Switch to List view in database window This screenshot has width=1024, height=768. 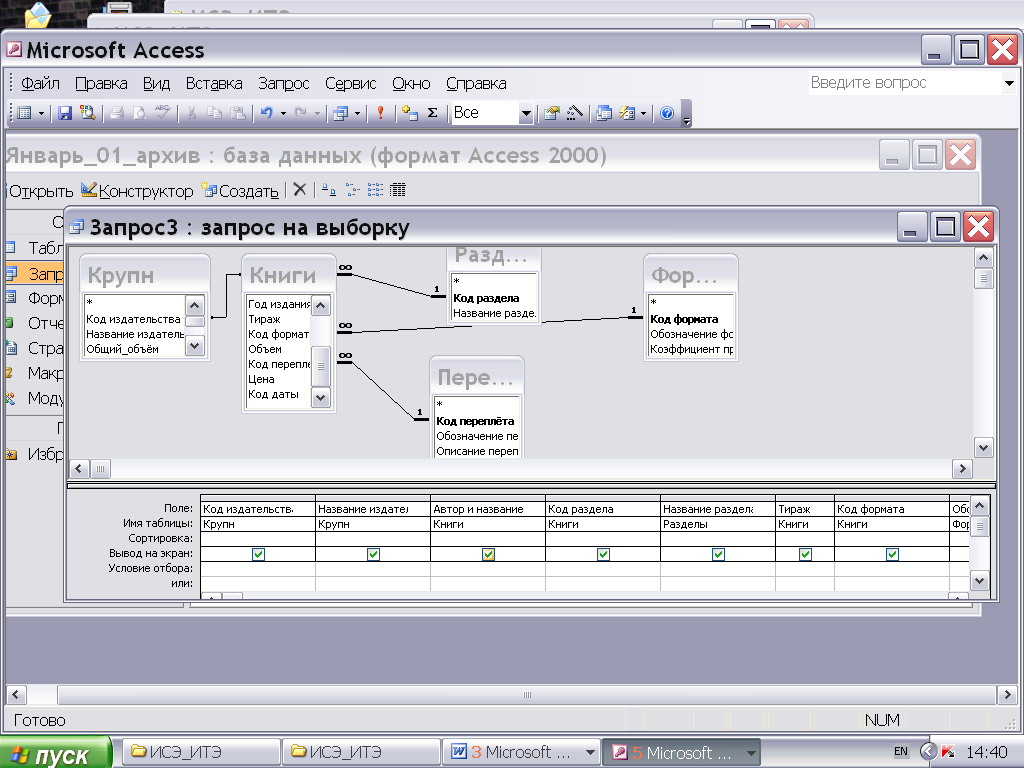click(375, 190)
